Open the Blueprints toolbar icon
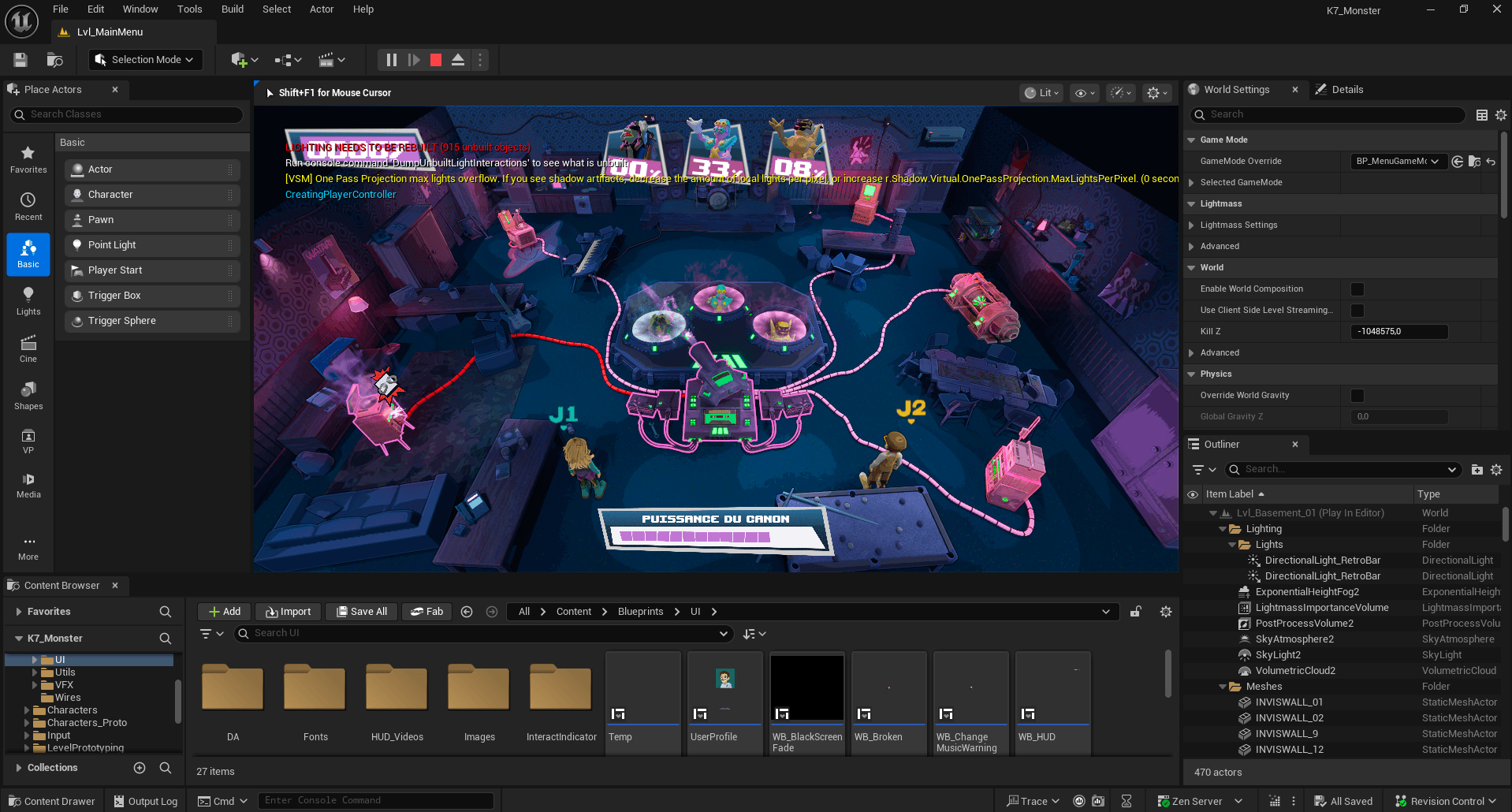This screenshot has height=812, width=1512. tap(282, 59)
